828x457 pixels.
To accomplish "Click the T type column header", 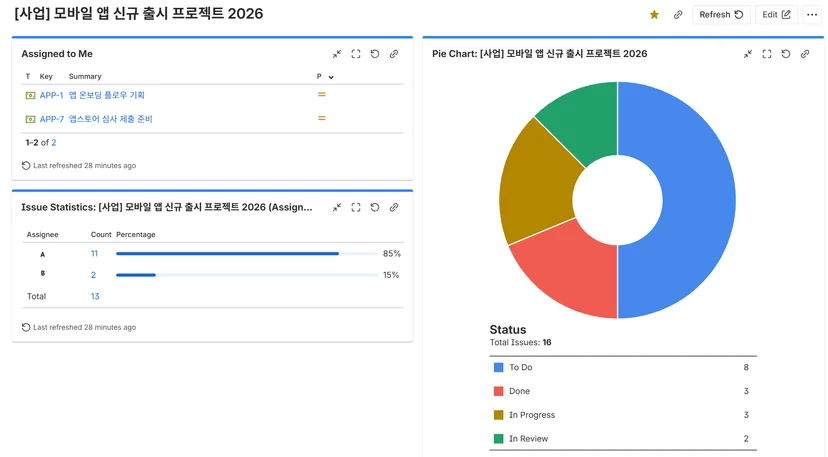I will [28, 77].
